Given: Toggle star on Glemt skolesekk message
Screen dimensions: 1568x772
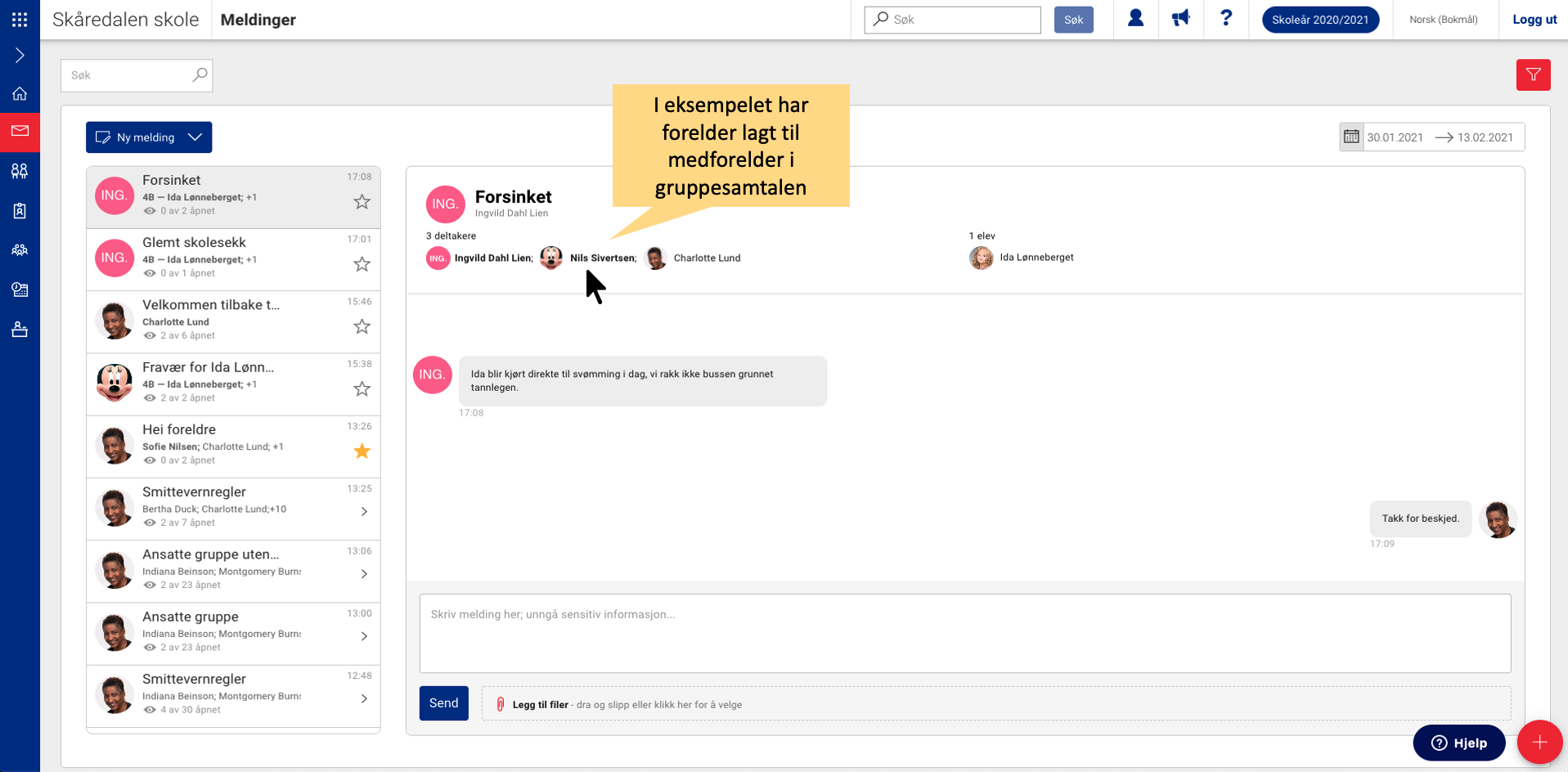Looking at the screenshot, I should 362,264.
